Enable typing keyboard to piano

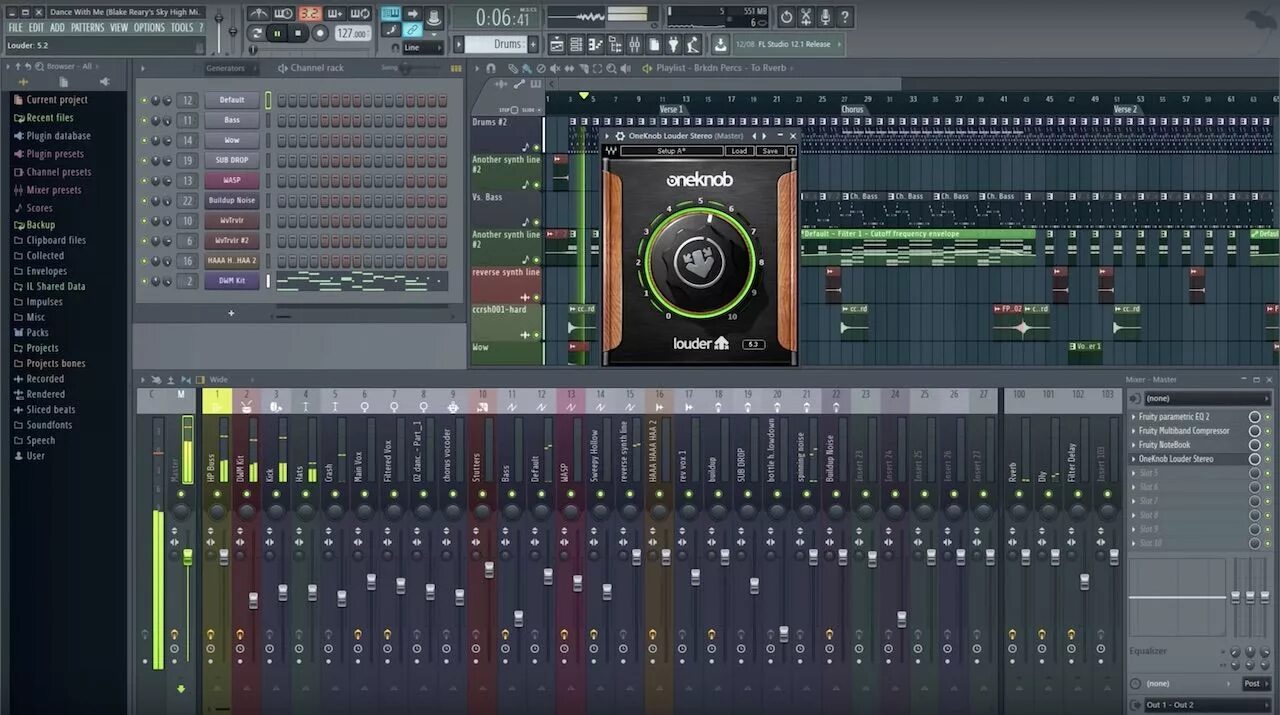[390, 13]
